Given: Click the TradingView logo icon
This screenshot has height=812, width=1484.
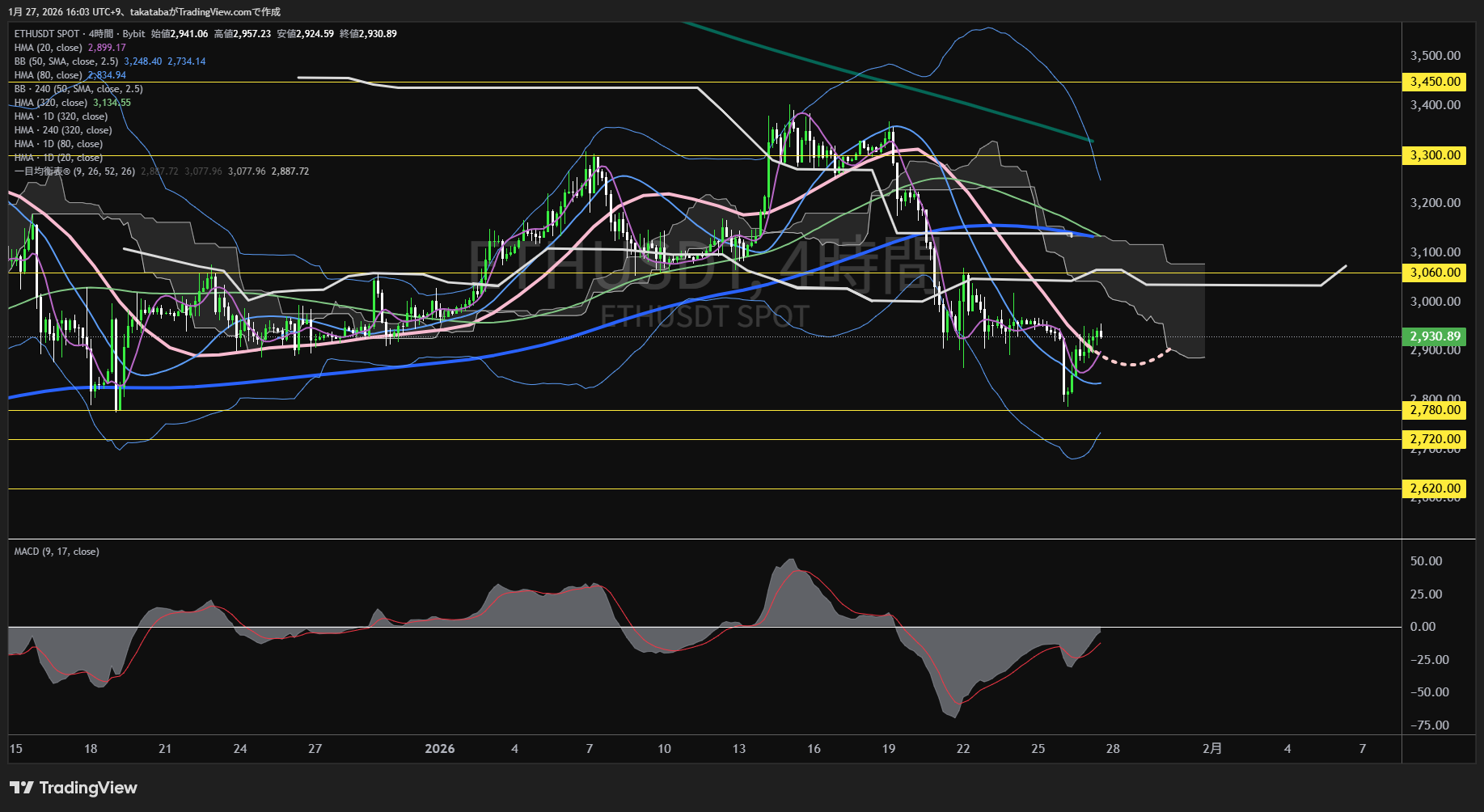Looking at the screenshot, I should [x=22, y=788].
